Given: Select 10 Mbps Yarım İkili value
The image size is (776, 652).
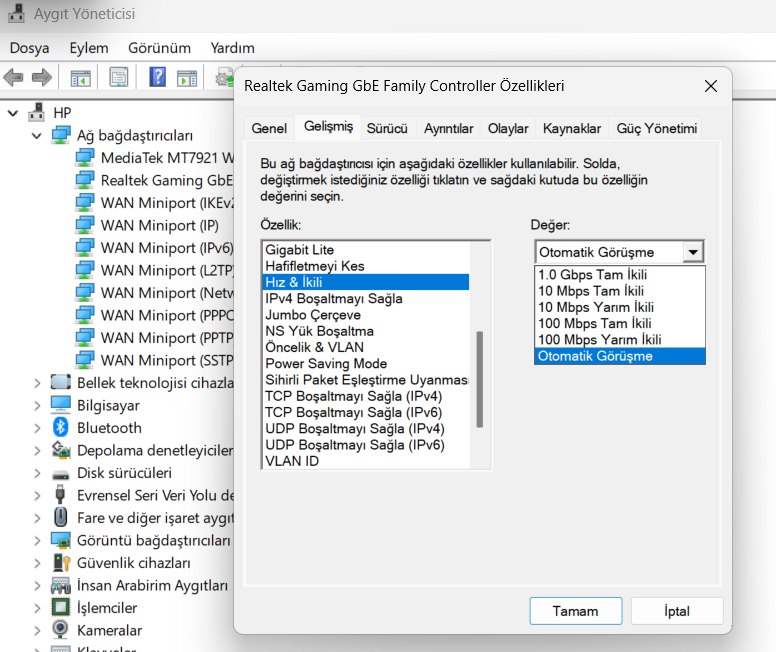Looking at the screenshot, I should (620, 307).
